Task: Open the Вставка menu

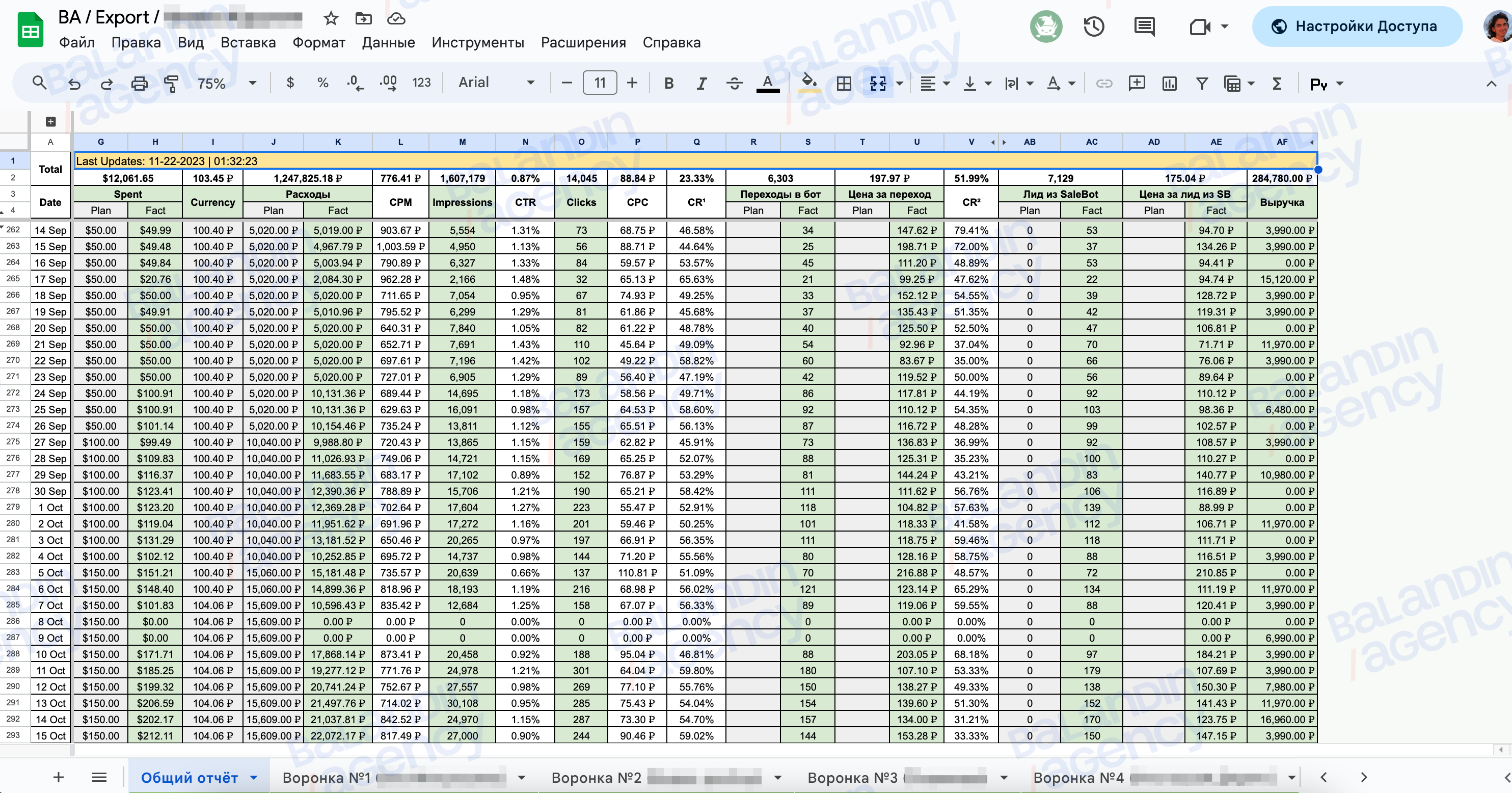Action: click(248, 42)
